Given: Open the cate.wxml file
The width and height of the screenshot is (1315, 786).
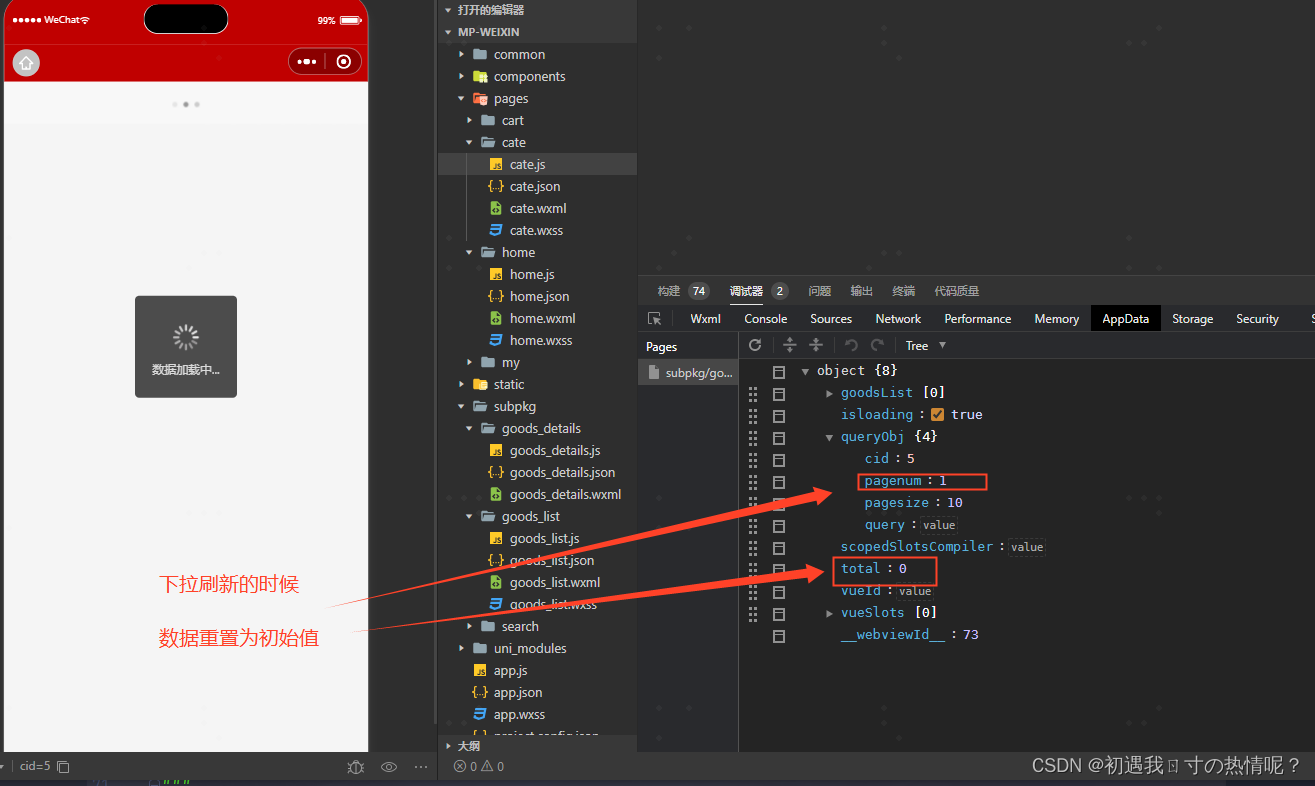Looking at the screenshot, I should click(x=537, y=208).
